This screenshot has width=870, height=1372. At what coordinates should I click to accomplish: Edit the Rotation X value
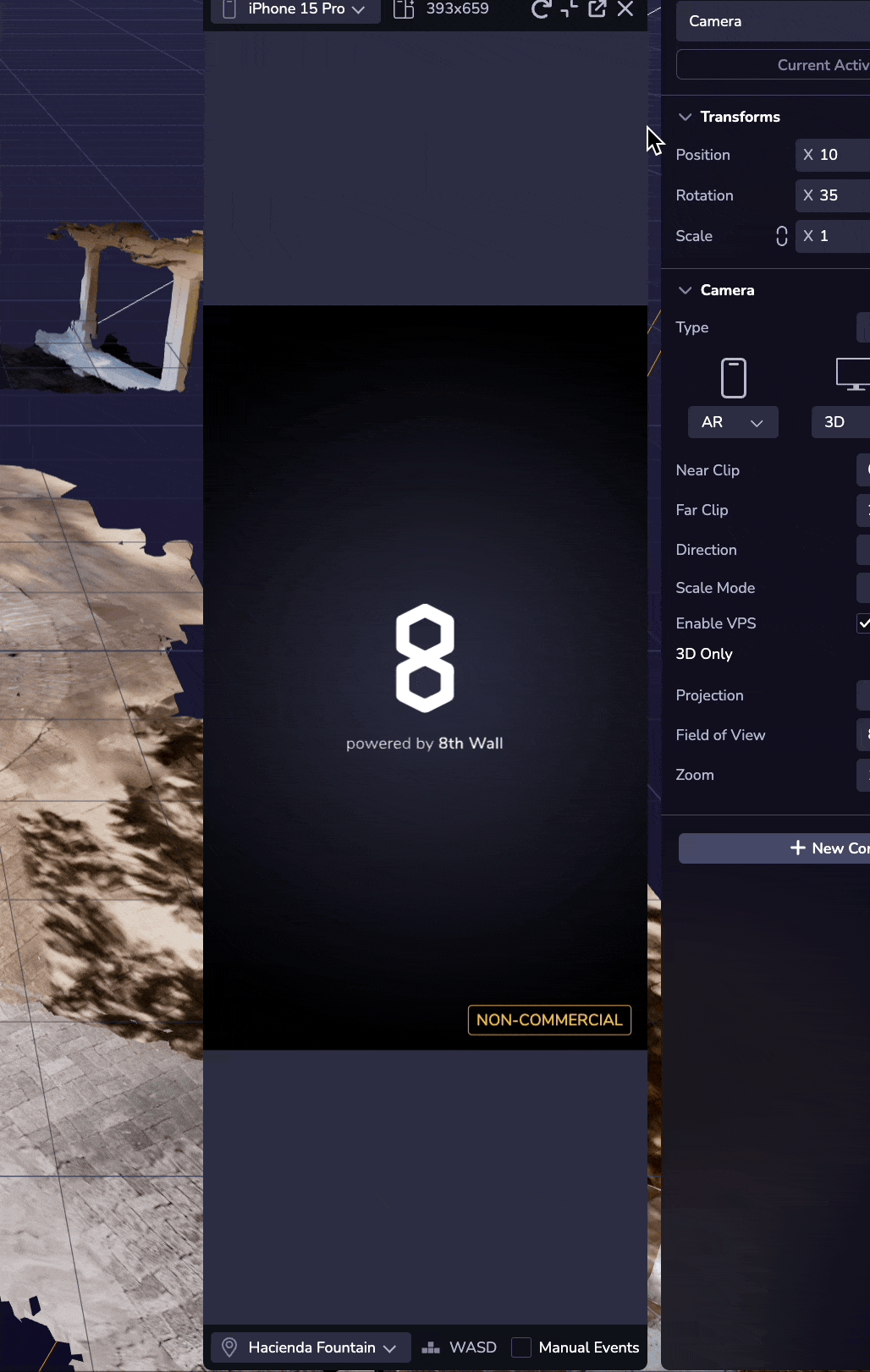833,195
